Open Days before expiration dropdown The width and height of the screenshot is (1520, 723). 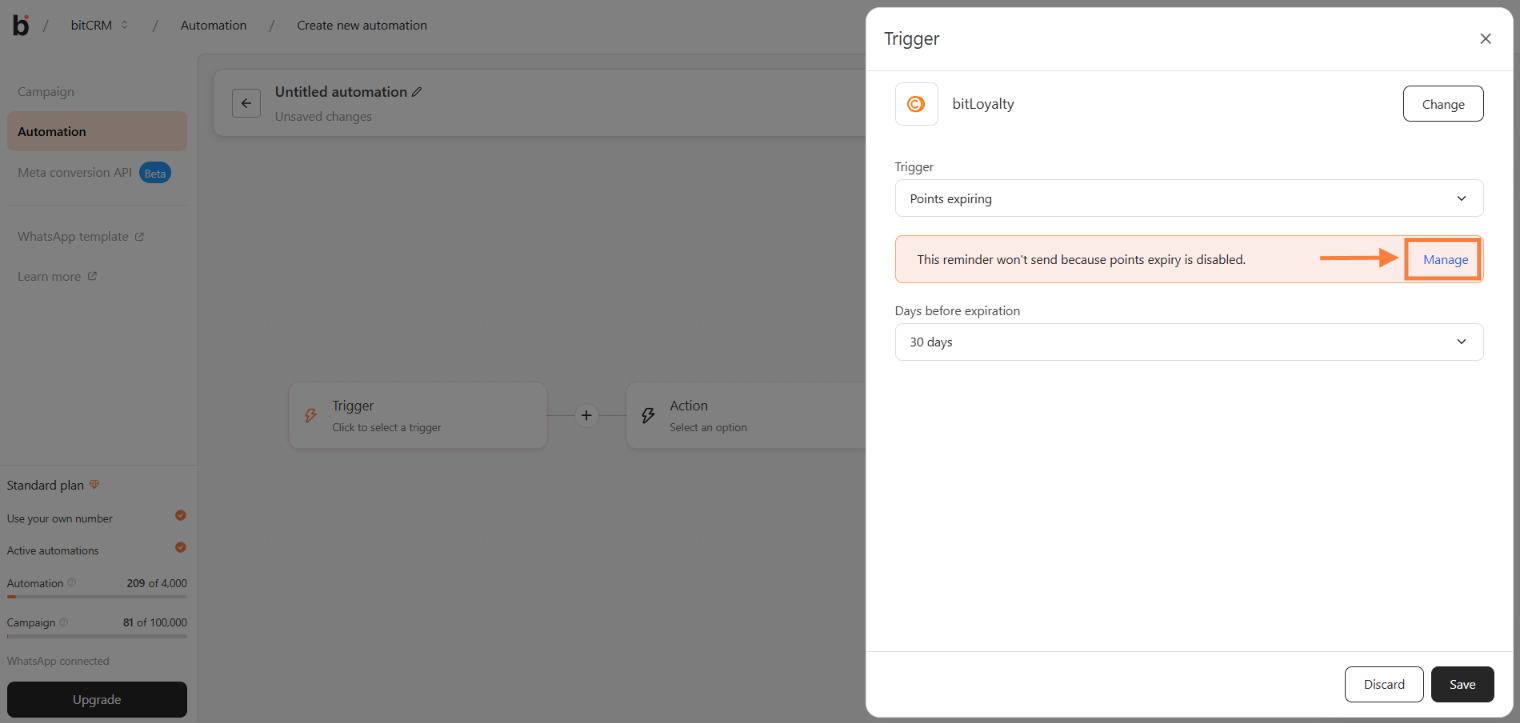coord(1189,342)
